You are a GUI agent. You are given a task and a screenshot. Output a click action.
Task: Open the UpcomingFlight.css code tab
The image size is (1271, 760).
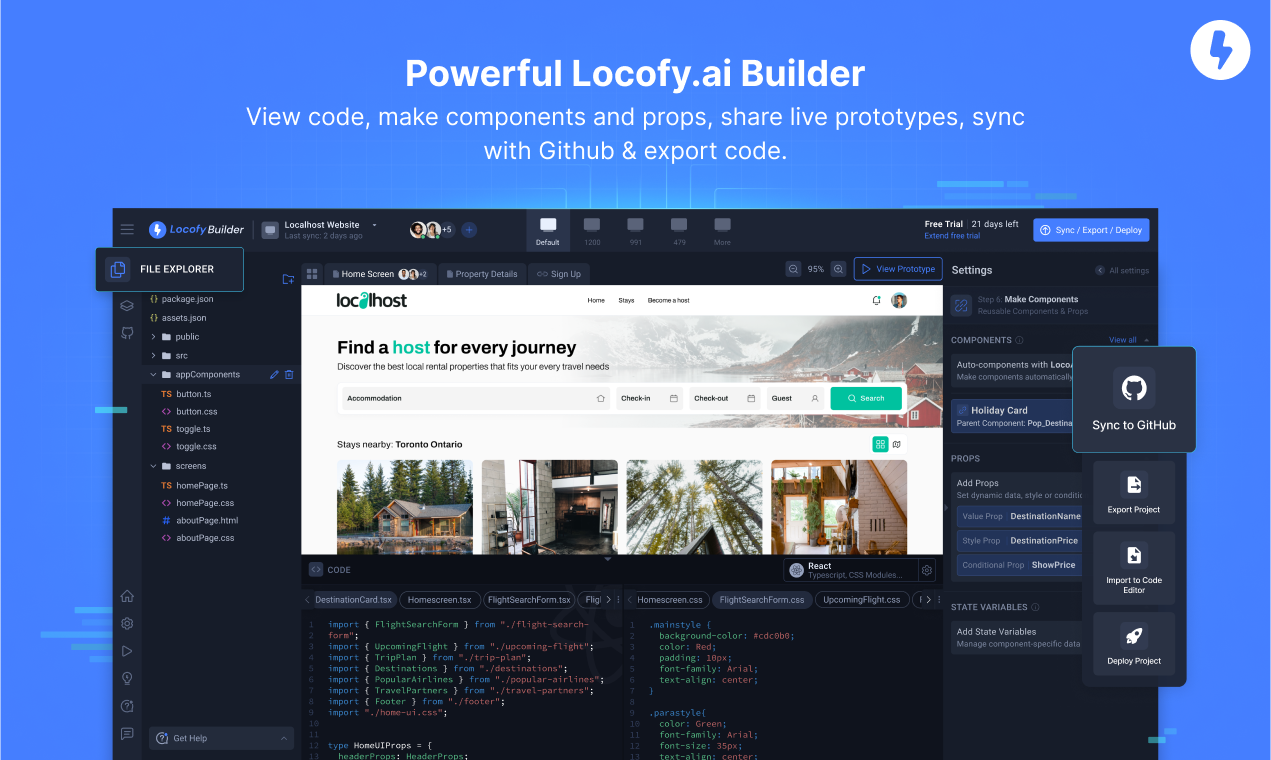tap(862, 600)
